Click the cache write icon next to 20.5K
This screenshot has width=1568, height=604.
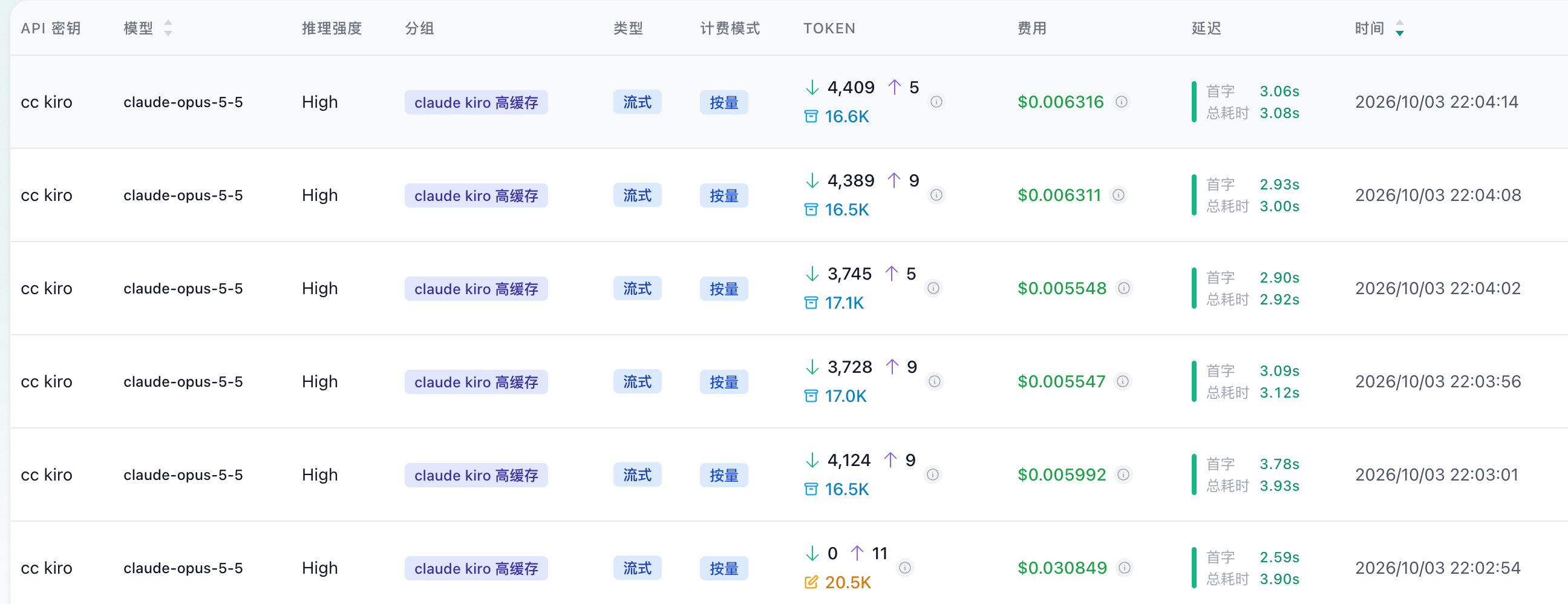811,582
